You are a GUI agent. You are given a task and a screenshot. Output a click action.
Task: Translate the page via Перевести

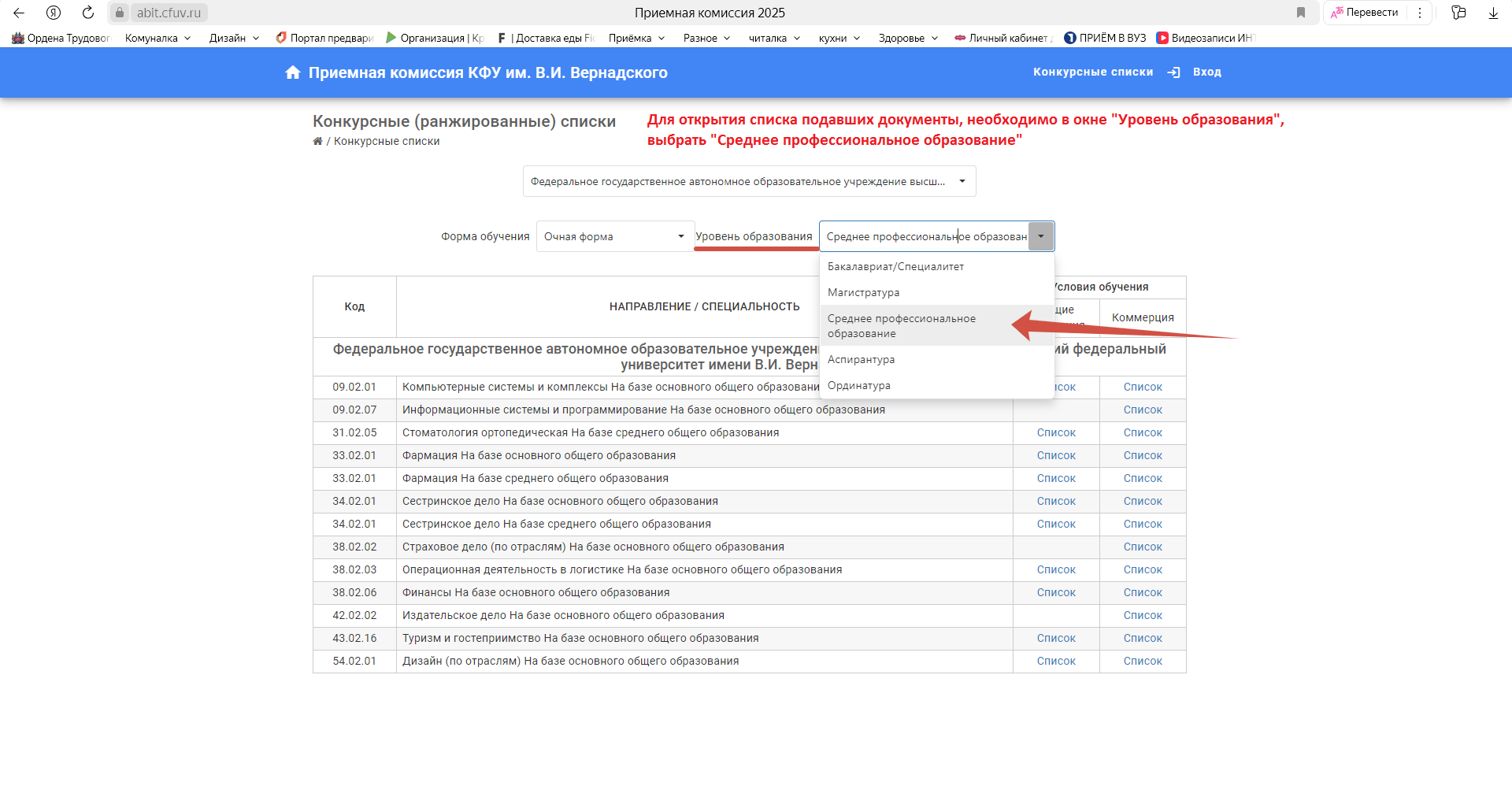click(1364, 13)
